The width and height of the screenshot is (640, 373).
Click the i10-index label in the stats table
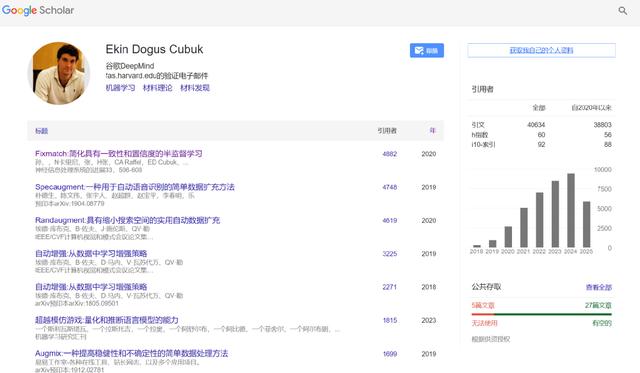point(483,144)
